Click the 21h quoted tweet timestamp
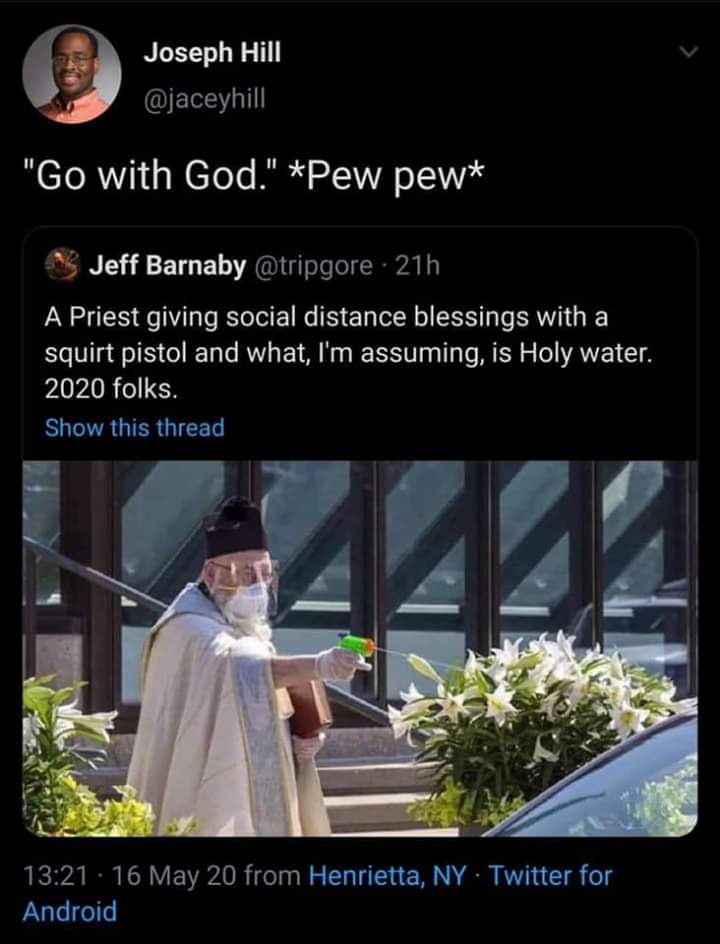The image size is (720, 944). point(418,266)
